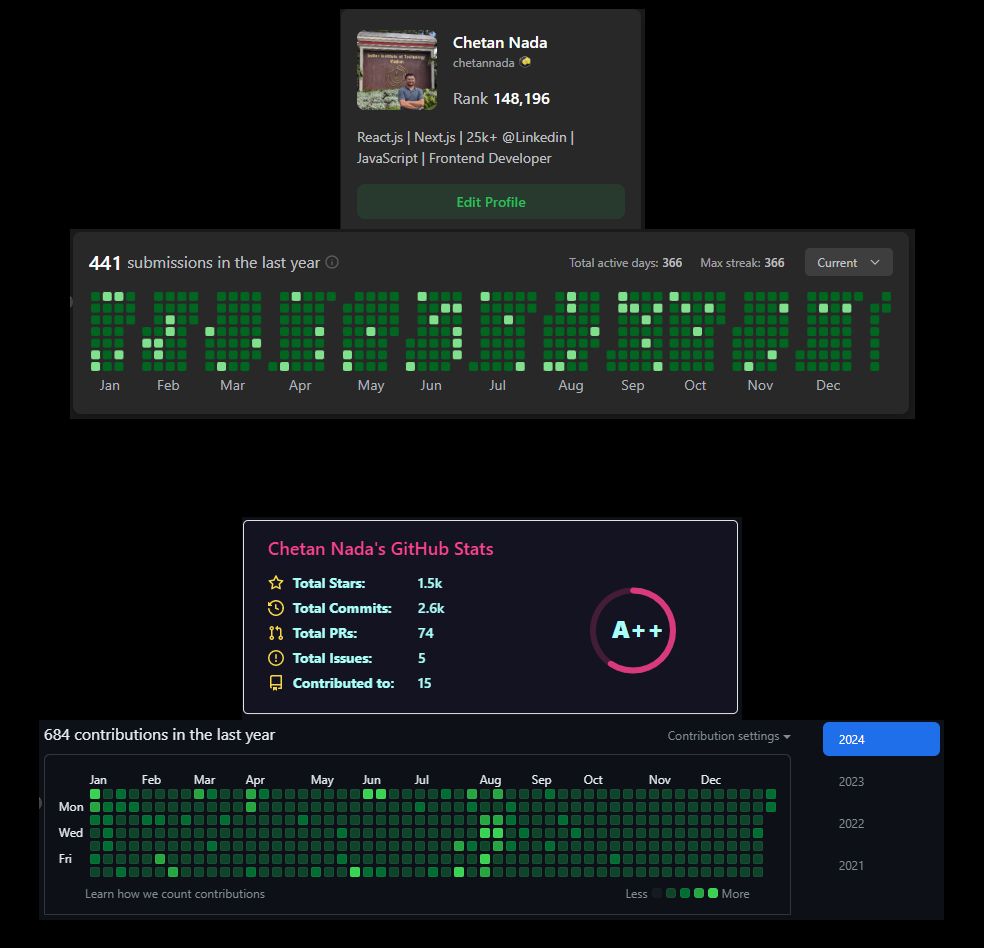Click the chetannada username

click(484, 63)
